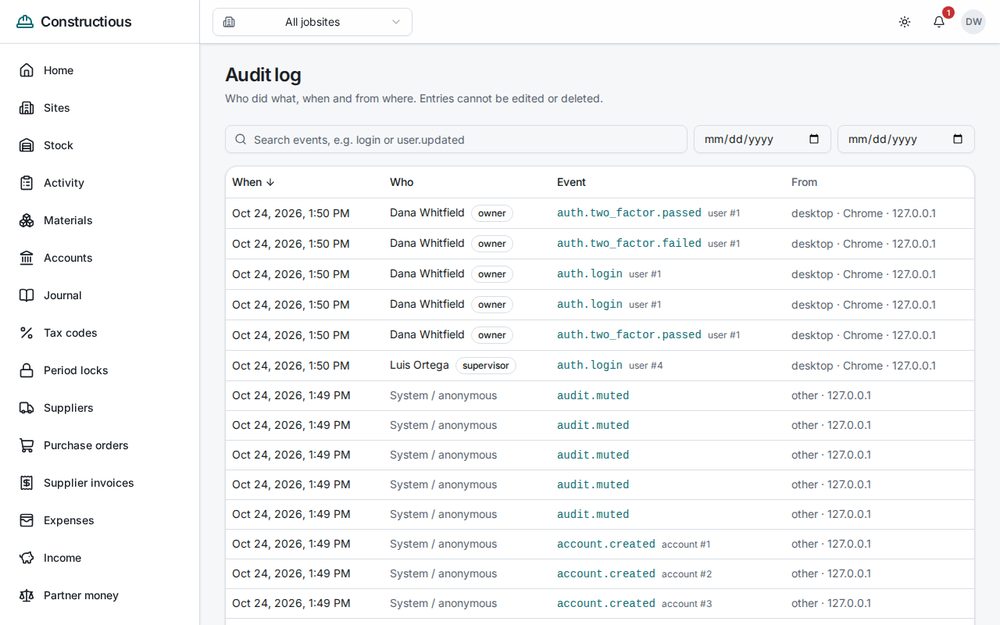Toggle light/dark theme sun icon
The image size is (1000, 625).
(904, 22)
